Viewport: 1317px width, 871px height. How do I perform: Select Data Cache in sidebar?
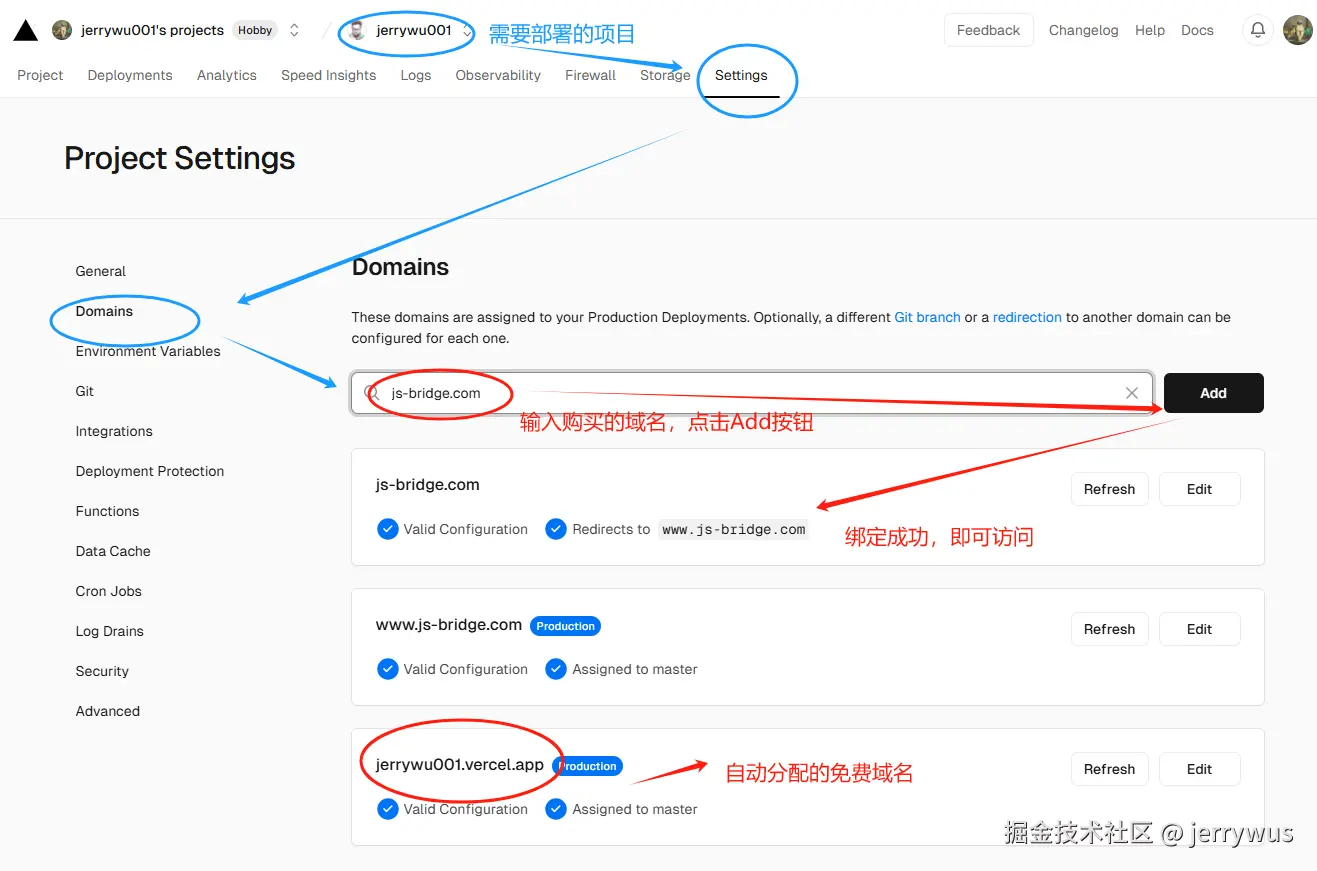tap(113, 551)
